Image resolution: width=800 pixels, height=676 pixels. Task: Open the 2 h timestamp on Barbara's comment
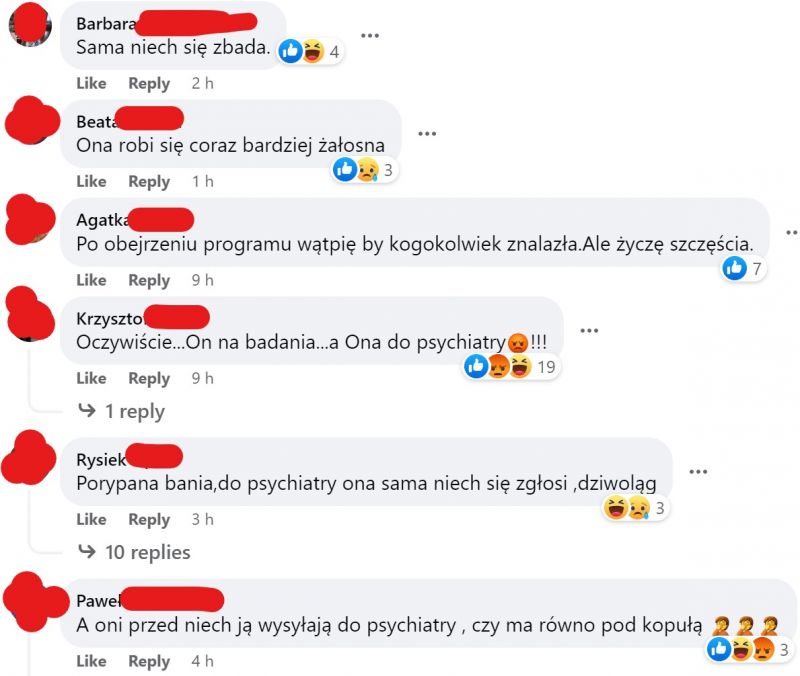pos(203,83)
